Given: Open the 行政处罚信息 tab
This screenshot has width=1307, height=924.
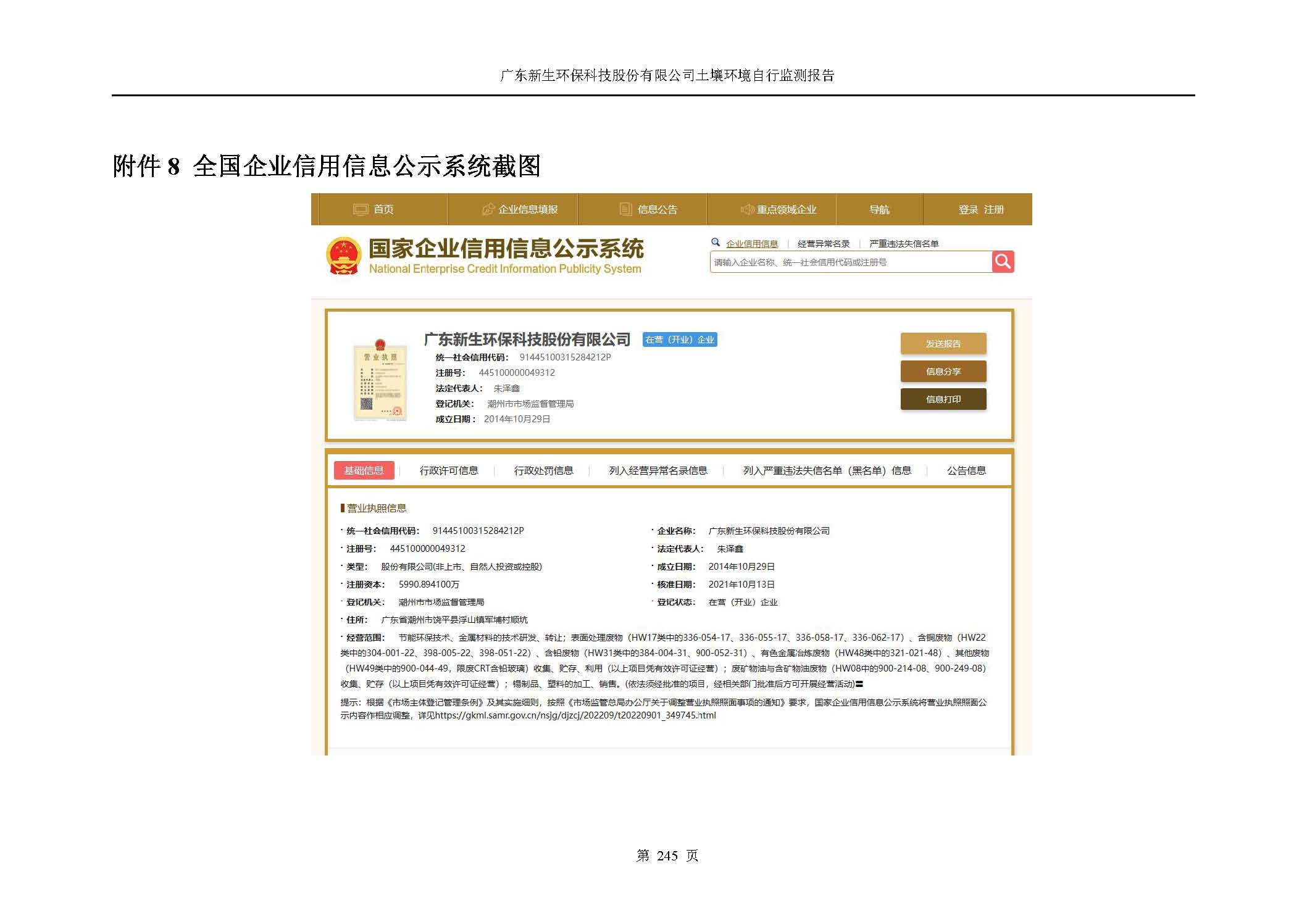Looking at the screenshot, I should [x=543, y=470].
